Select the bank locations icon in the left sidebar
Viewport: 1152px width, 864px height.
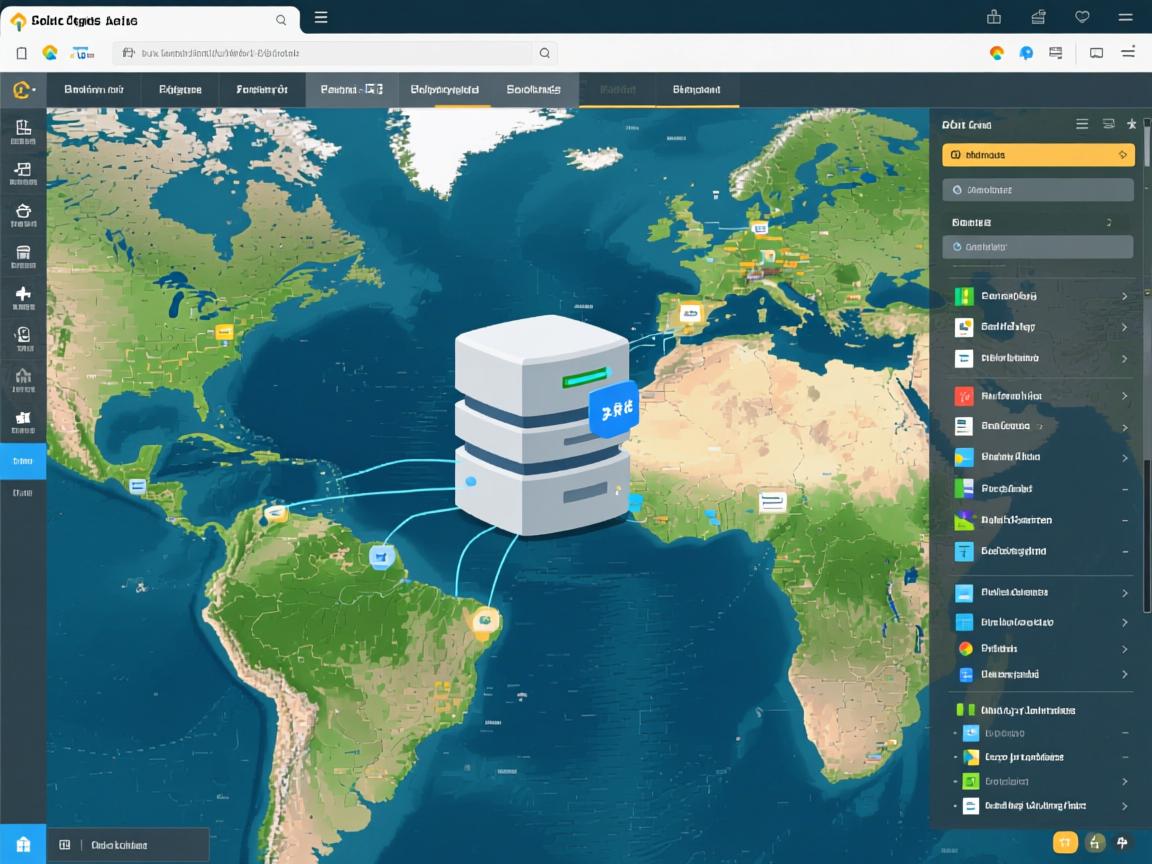tap(22, 252)
